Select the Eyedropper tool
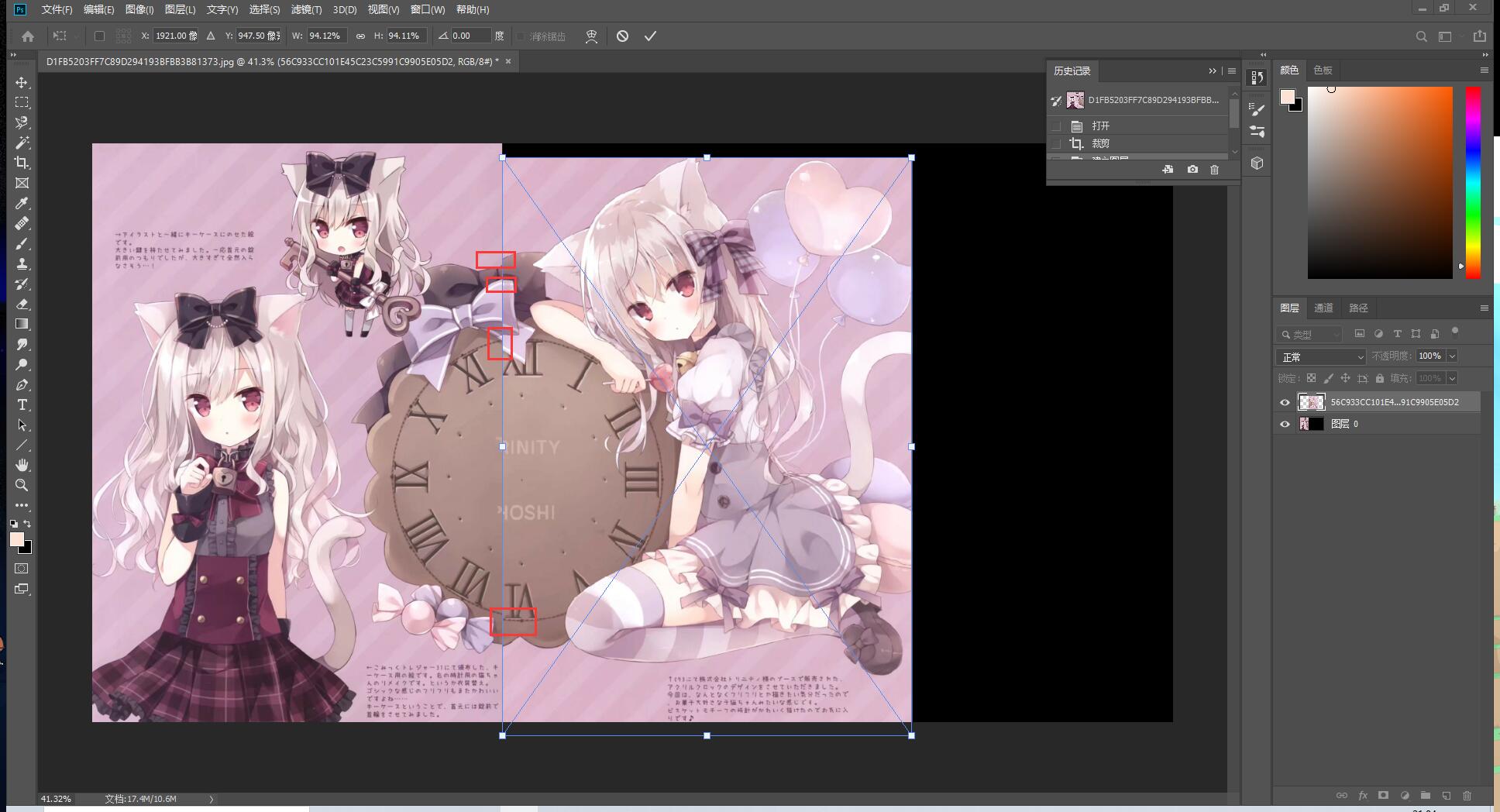Image resolution: width=1500 pixels, height=812 pixels. pyautogui.click(x=22, y=203)
